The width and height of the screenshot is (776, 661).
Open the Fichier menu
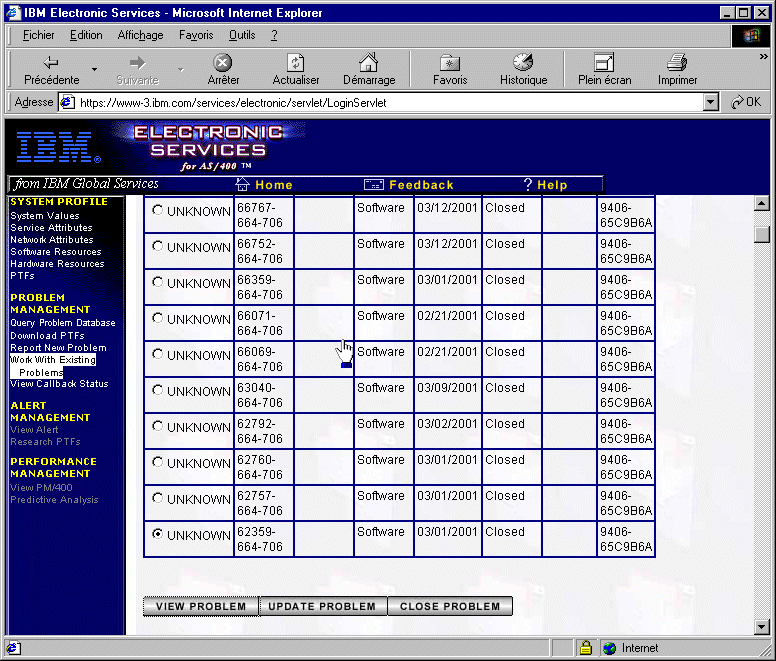tap(38, 35)
